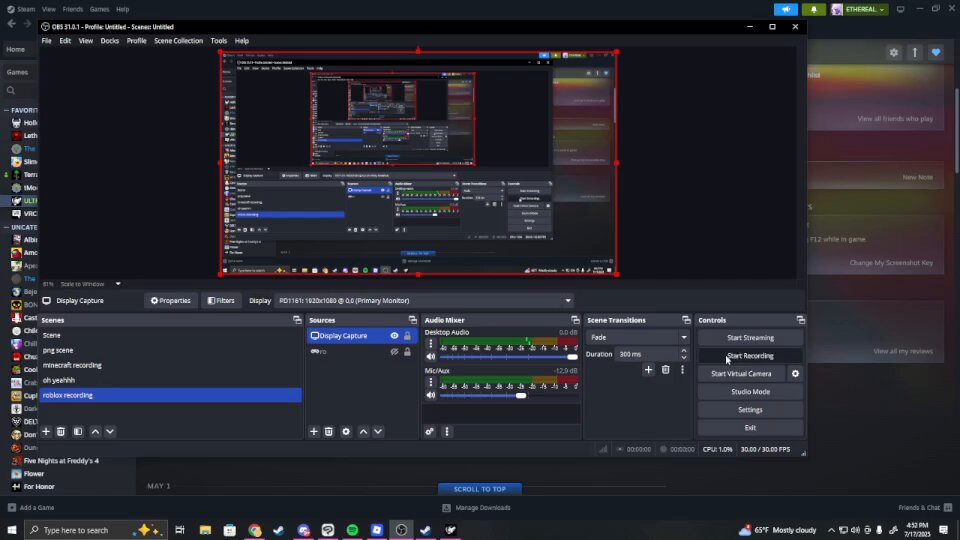Toggle Display Capture visibility eye

pos(394,336)
